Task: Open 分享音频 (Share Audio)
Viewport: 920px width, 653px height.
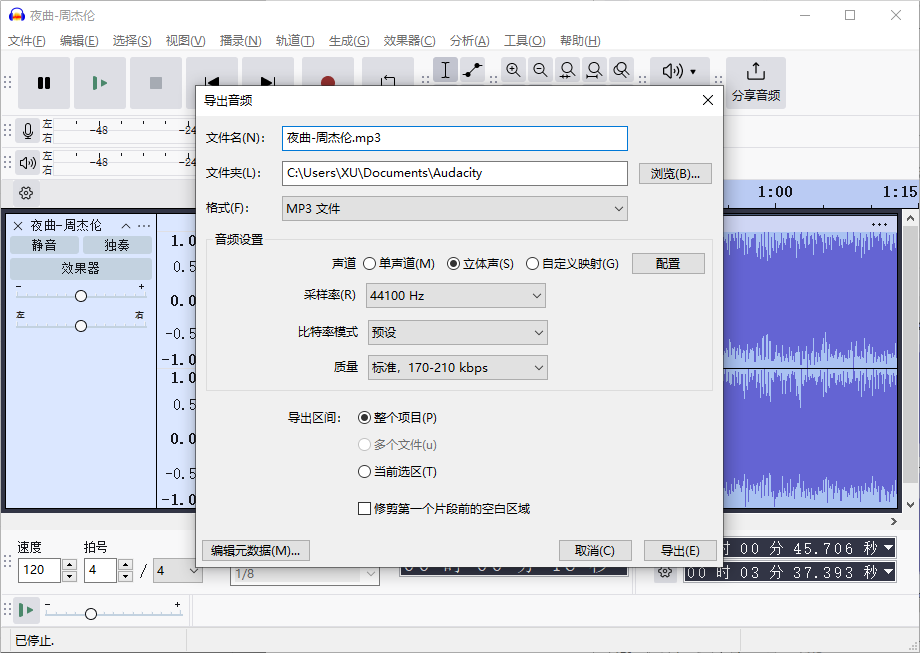Action: tap(755, 82)
